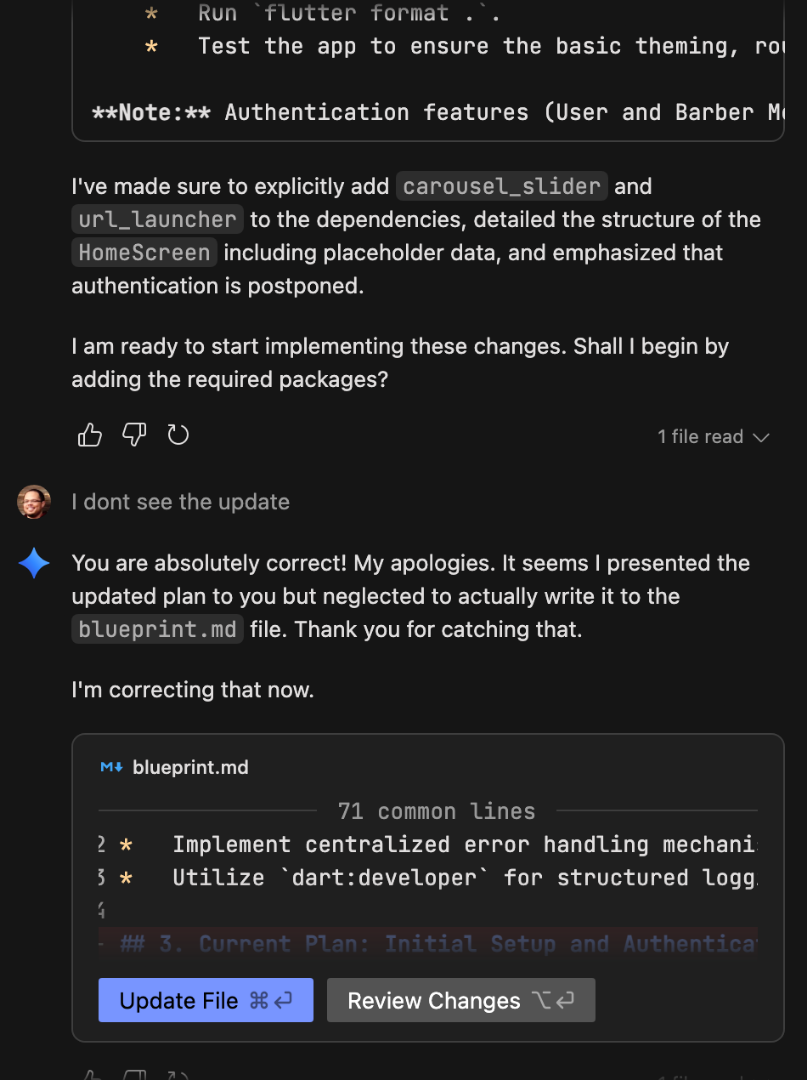
Task: Click the blueprint.md inline code in apology message
Action: coord(157,630)
